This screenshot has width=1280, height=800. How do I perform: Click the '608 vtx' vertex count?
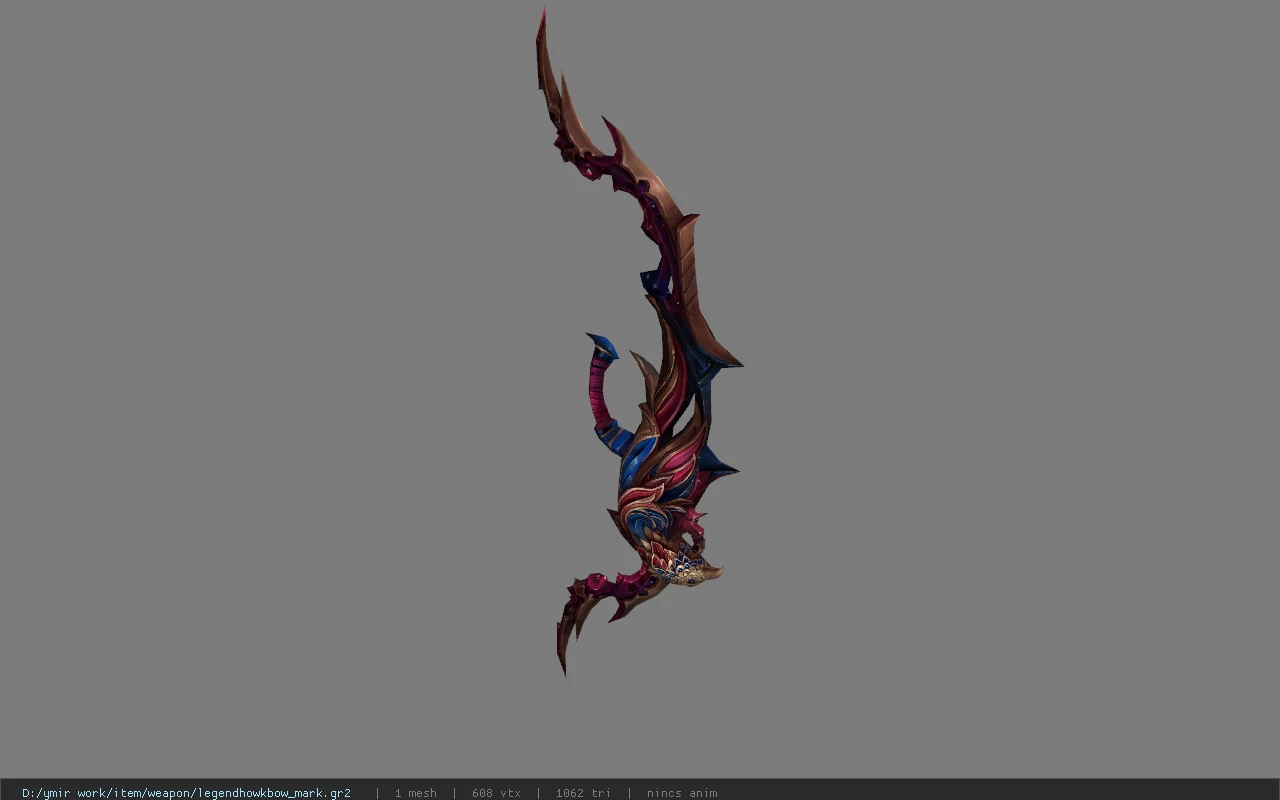pyautogui.click(x=496, y=793)
